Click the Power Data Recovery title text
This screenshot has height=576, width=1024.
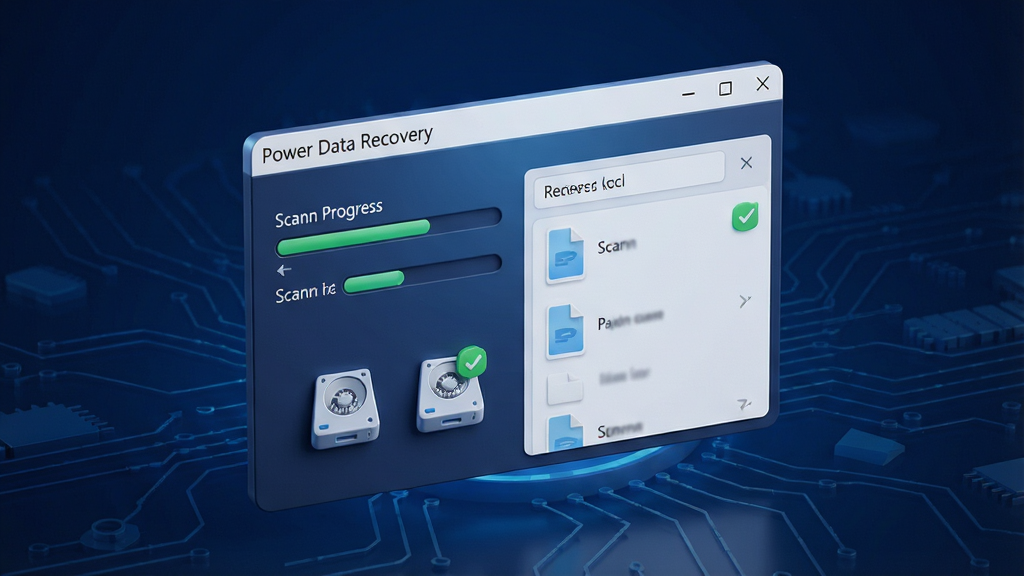click(x=347, y=145)
